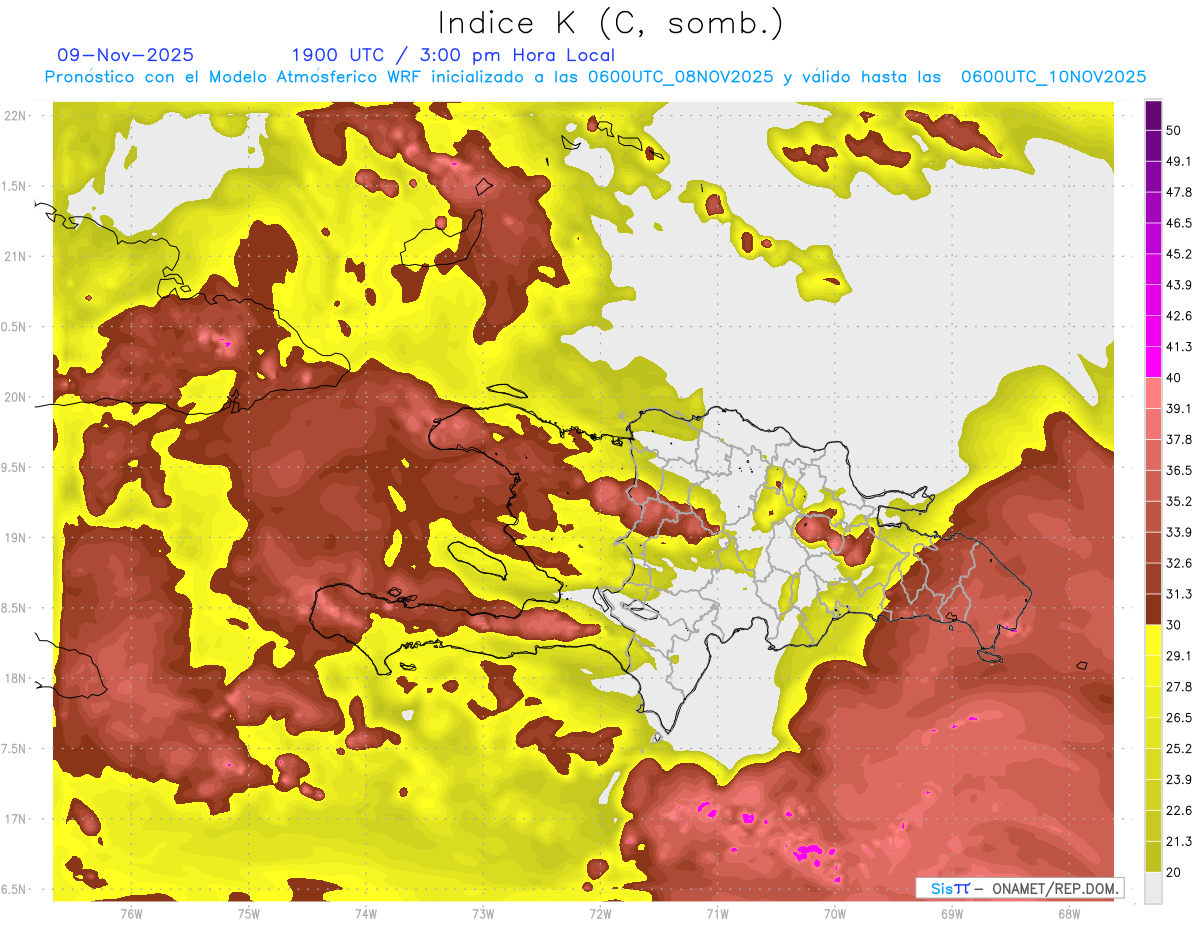This screenshot has width=1200, height=927.
Task: Click the colorbar value '49.1'
Action: [x=1178, y=161]
